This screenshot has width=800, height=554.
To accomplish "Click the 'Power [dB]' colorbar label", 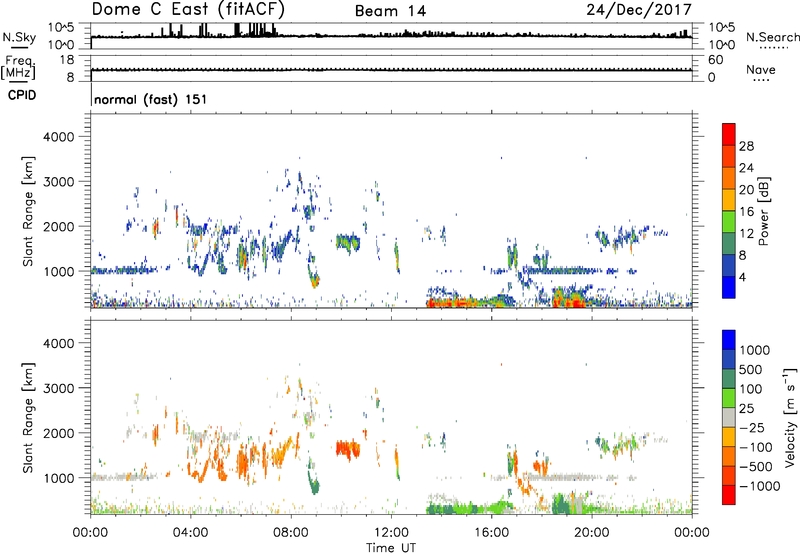I will click(763, 211).
